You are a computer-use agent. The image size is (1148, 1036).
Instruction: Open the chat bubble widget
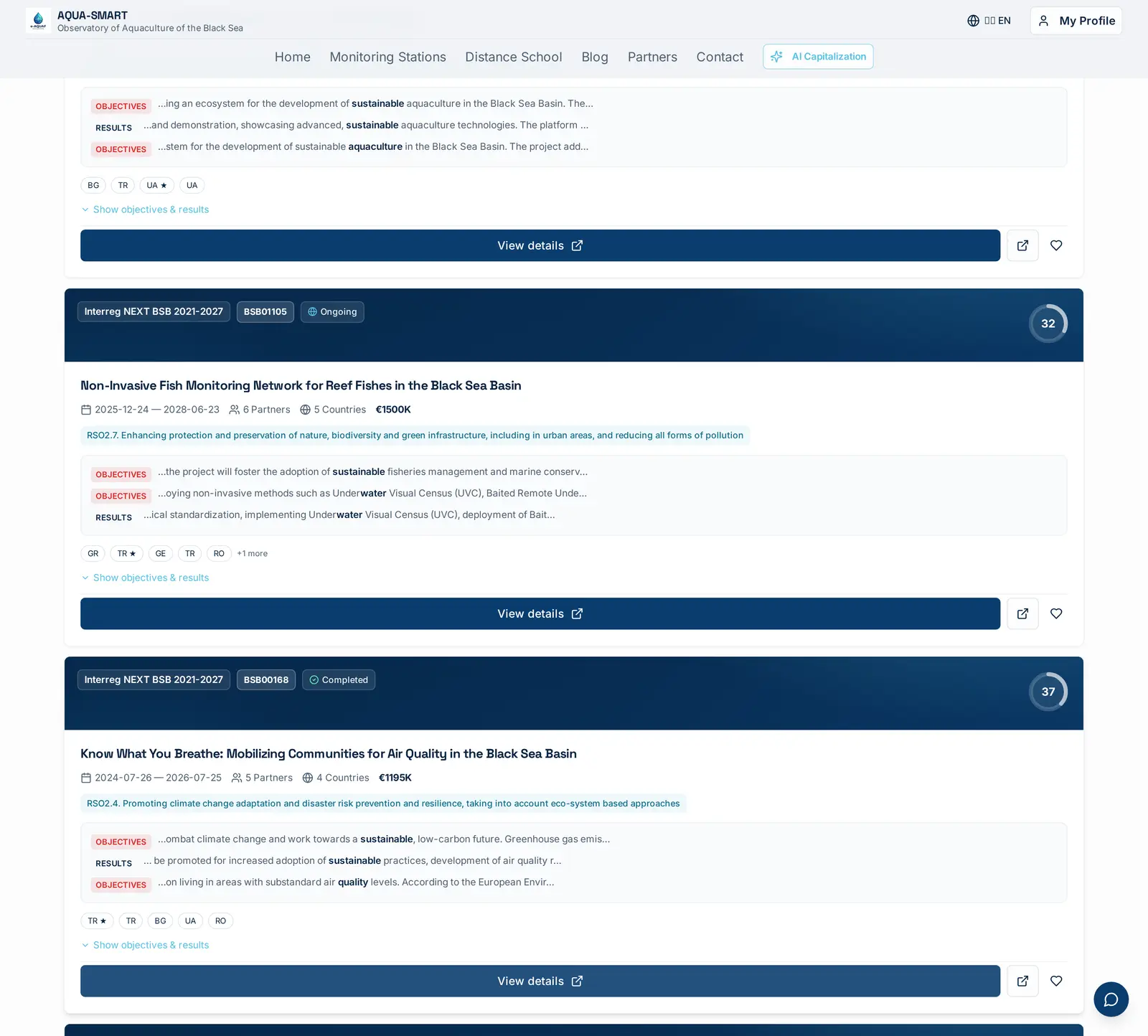1111,999
